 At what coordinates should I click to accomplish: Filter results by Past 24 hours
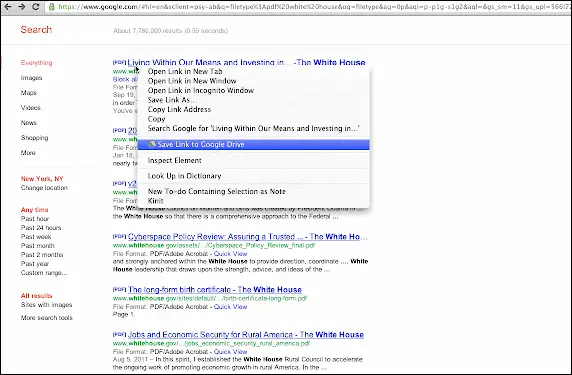(x=41, y=228)
